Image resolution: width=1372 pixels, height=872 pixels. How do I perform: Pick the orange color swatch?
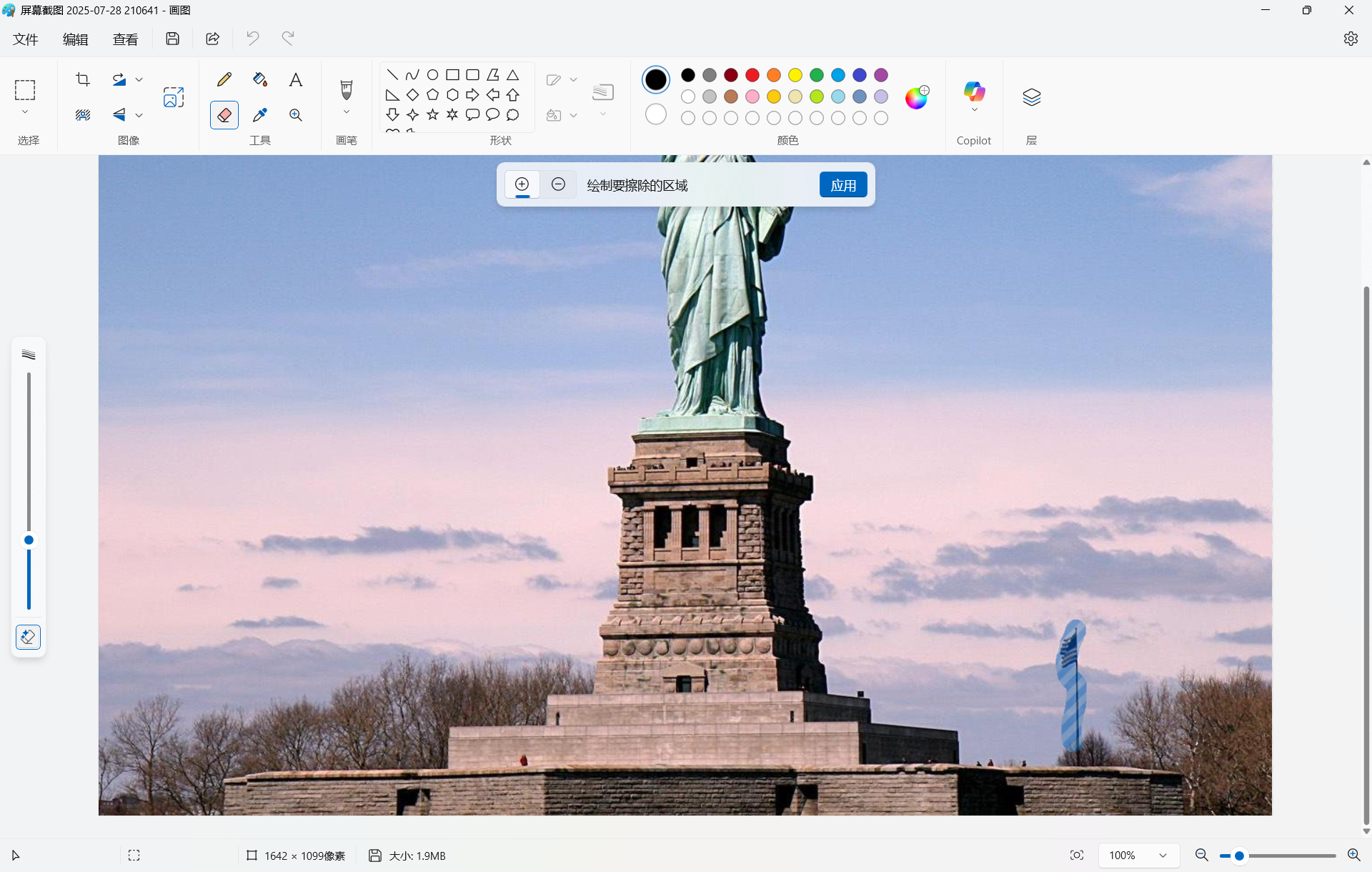click(774, 75)
